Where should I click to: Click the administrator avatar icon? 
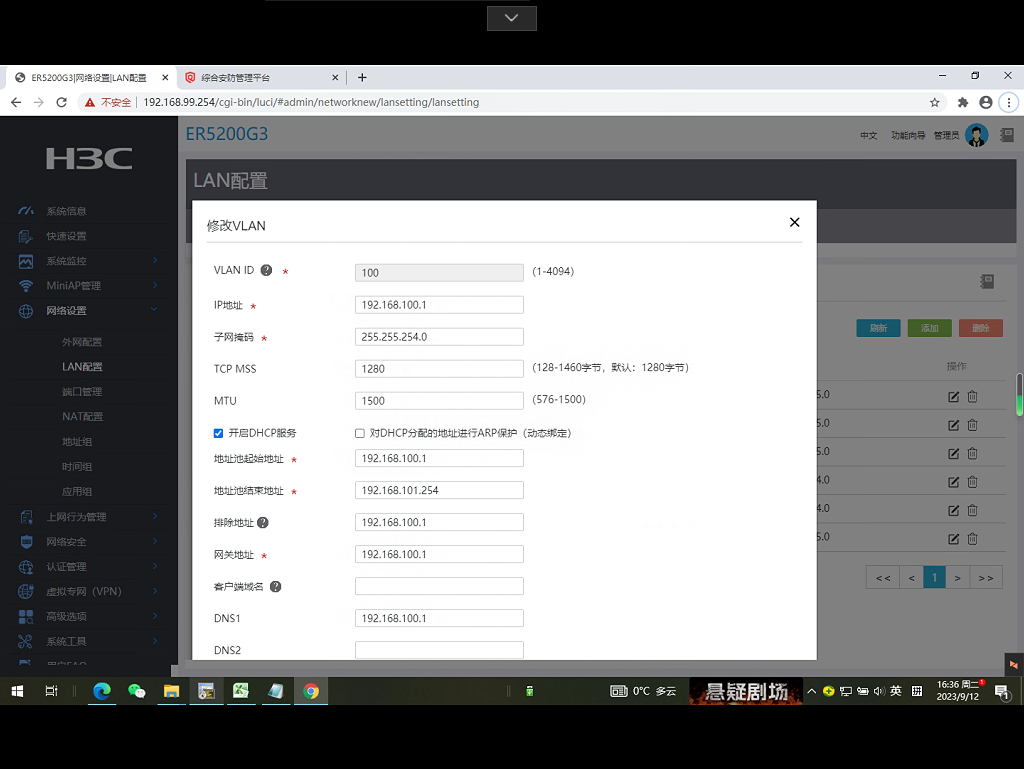point(977,135)
